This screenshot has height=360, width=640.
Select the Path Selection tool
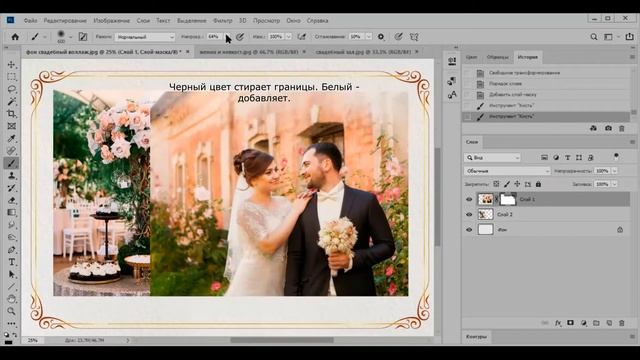point(11,274)
